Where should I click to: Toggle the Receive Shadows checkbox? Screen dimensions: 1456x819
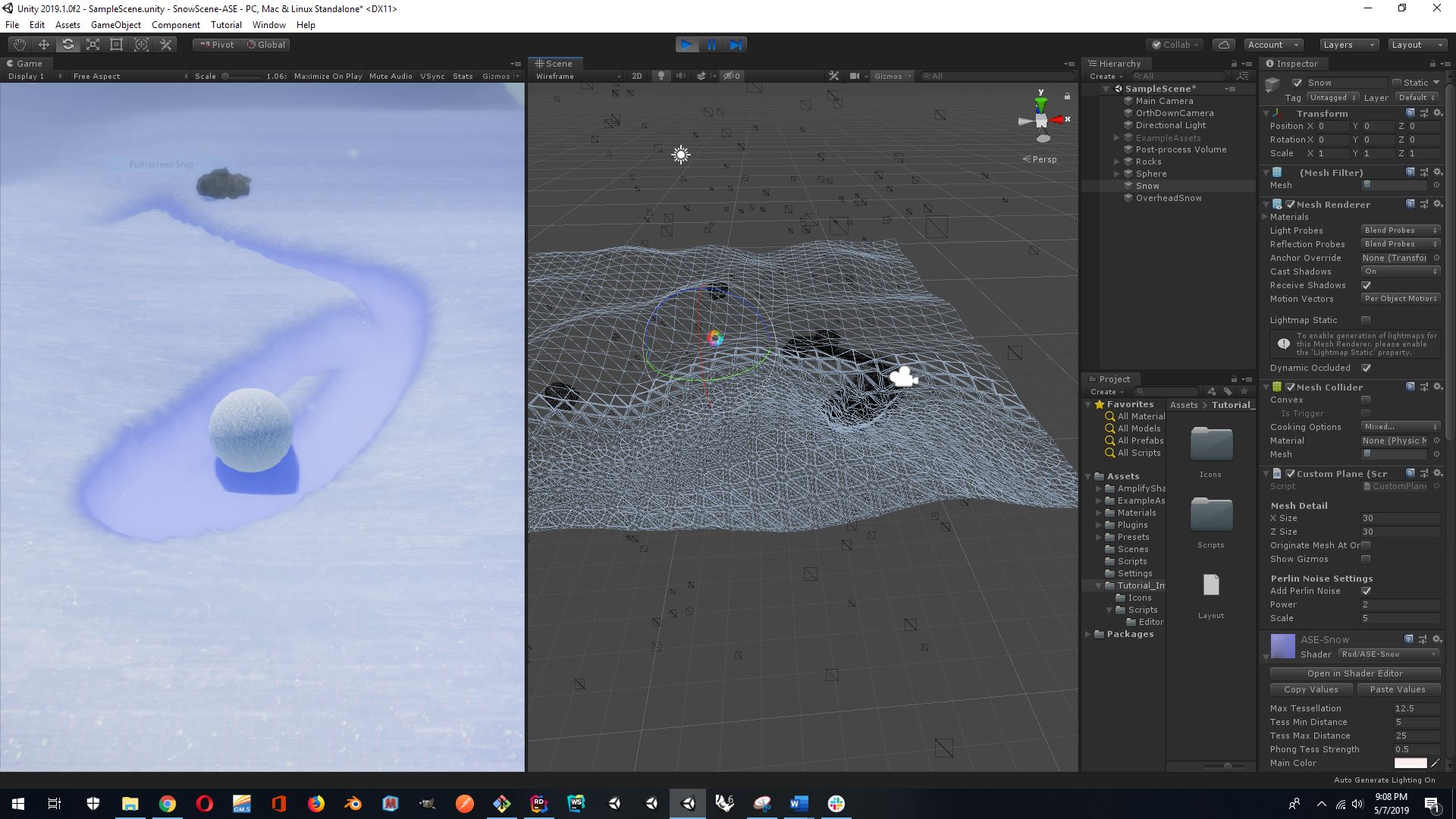1366,285
